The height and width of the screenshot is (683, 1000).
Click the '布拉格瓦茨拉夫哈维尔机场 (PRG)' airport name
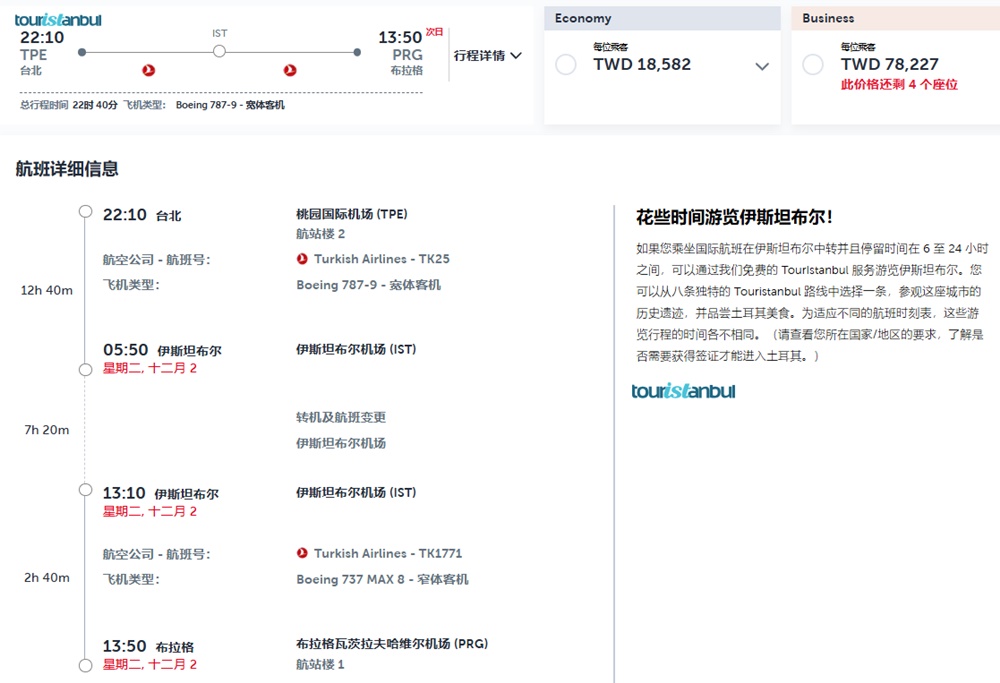click(392, 643)
